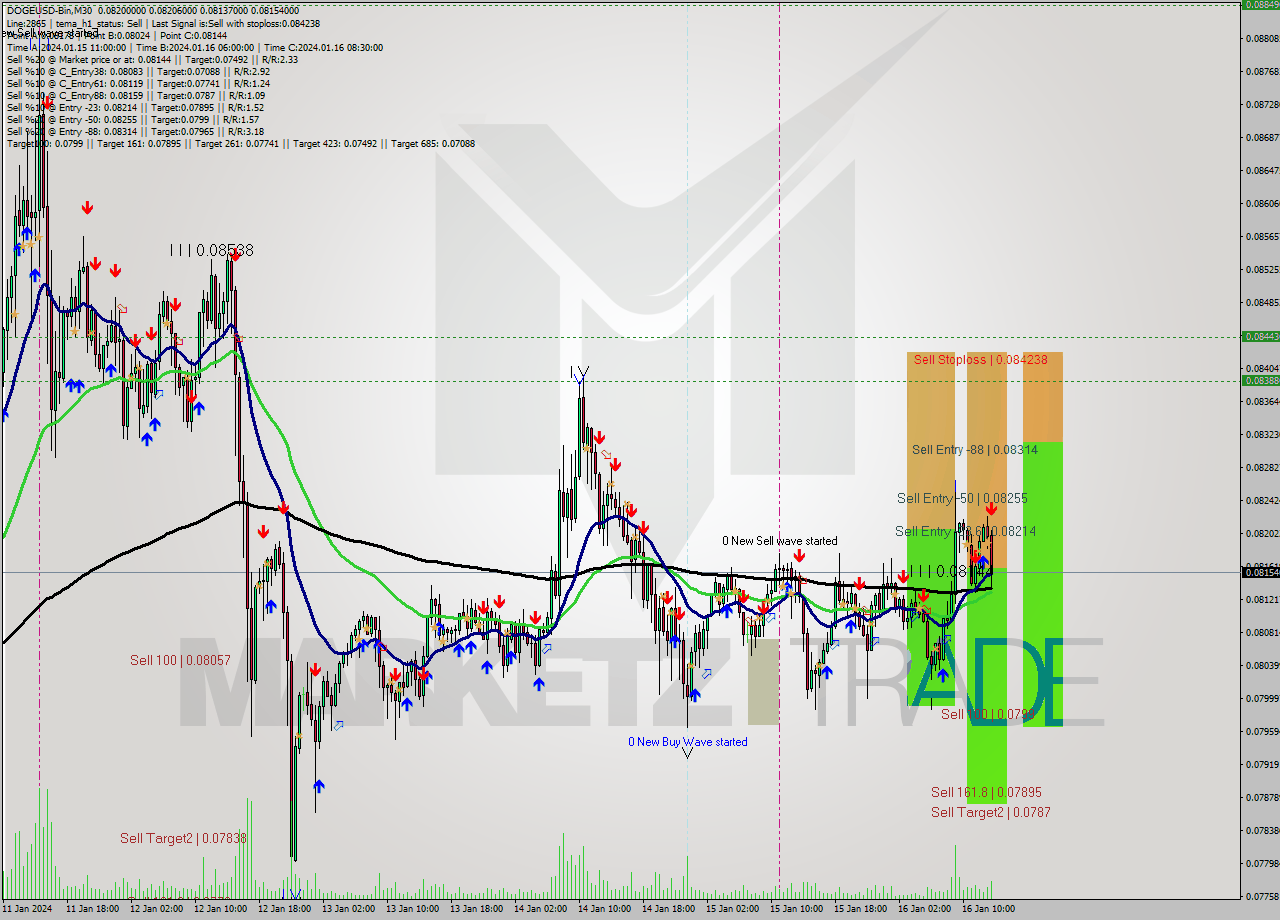Click the C_Entry38: 0.08083 sell line
This screenshot has width=1280, height=920.
(x=138, y=71)
